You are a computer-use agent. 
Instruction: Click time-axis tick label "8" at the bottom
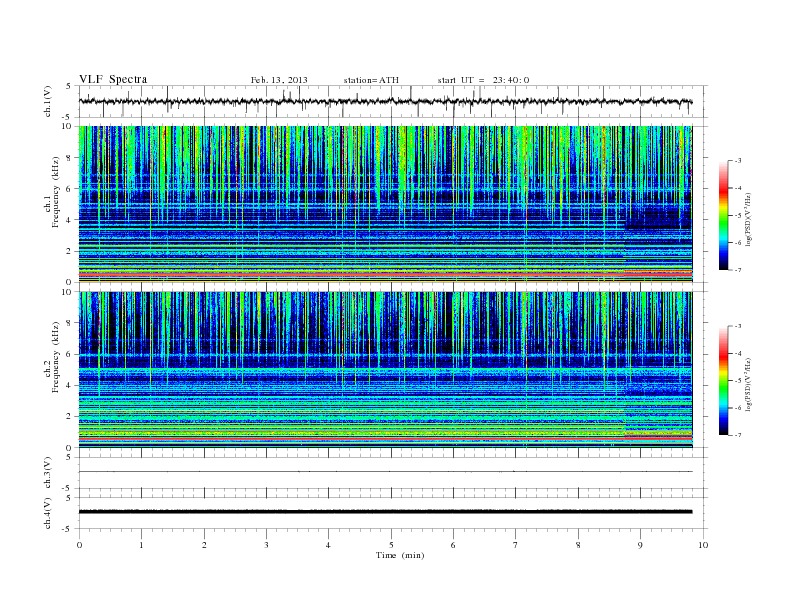578,545
